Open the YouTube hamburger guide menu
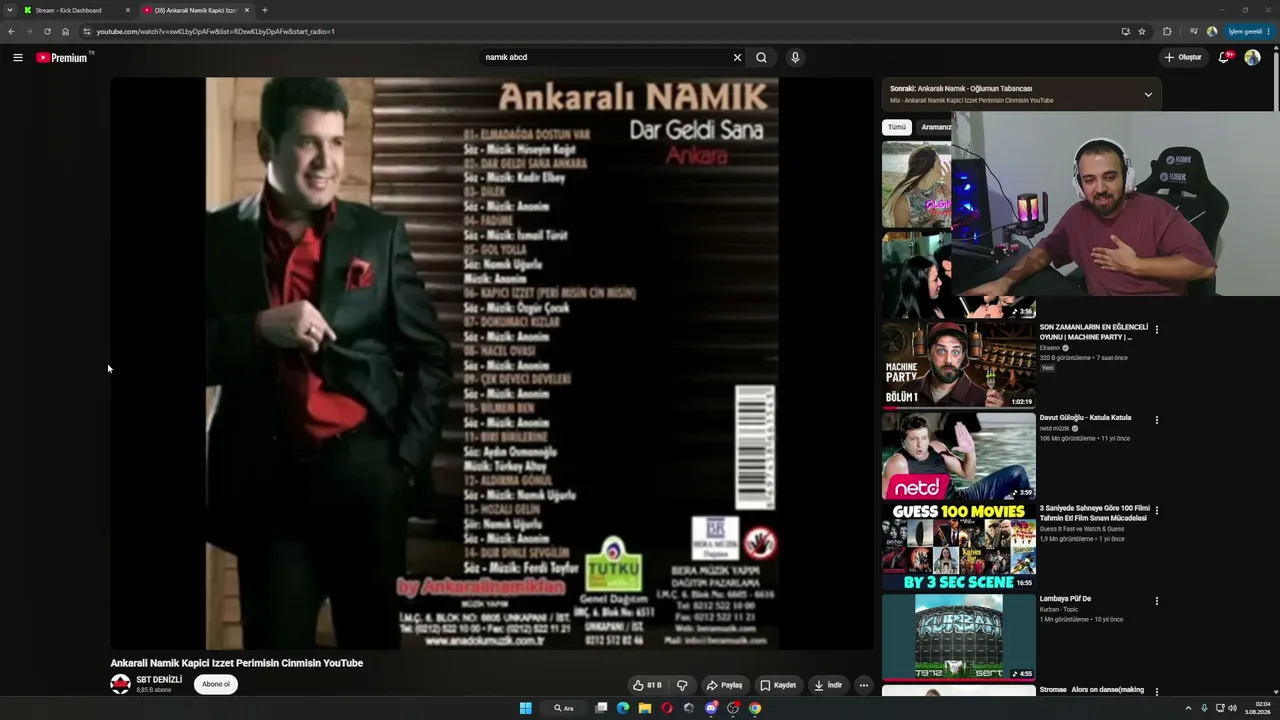This screenshot has width=1280, height=720. point(18,57)
